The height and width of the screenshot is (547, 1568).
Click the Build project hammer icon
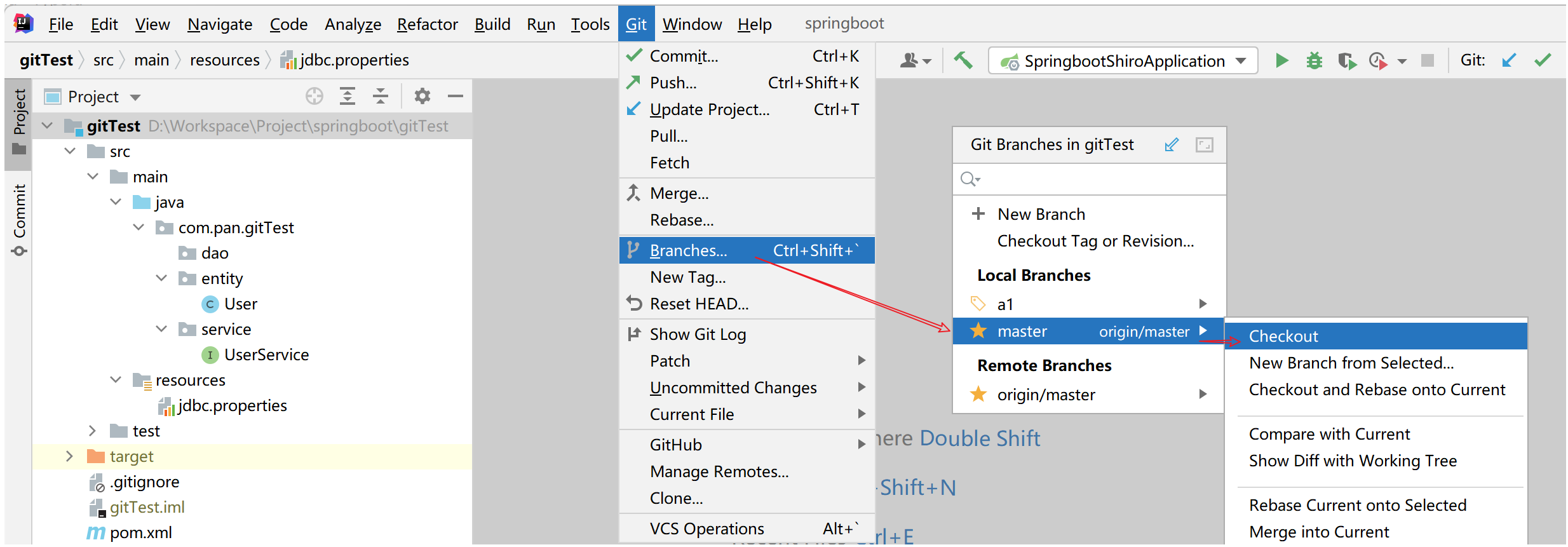[x=963, y=61]
